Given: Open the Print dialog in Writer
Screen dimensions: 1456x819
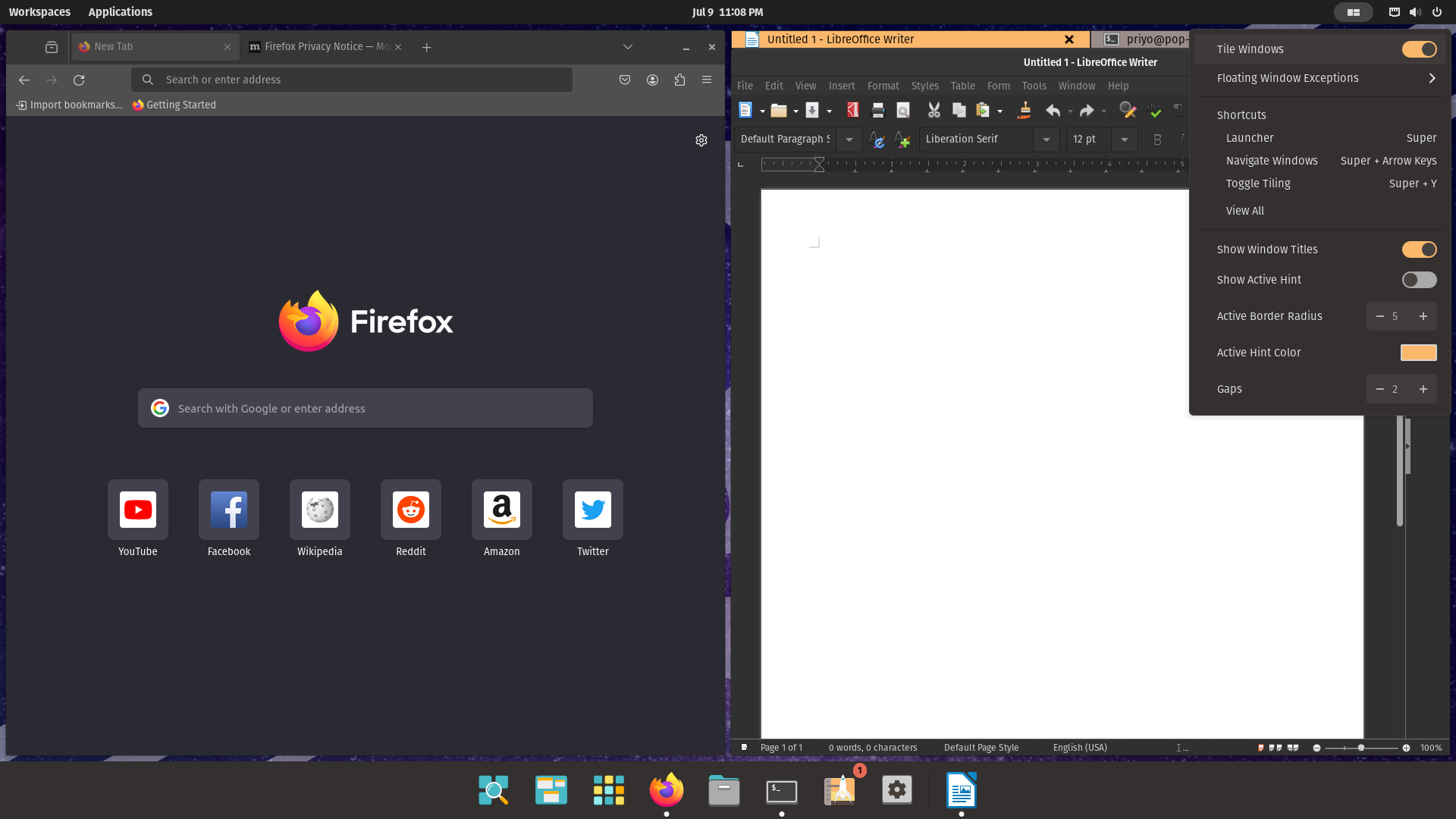Looking at the screenshot, I should tap(877, 110).
